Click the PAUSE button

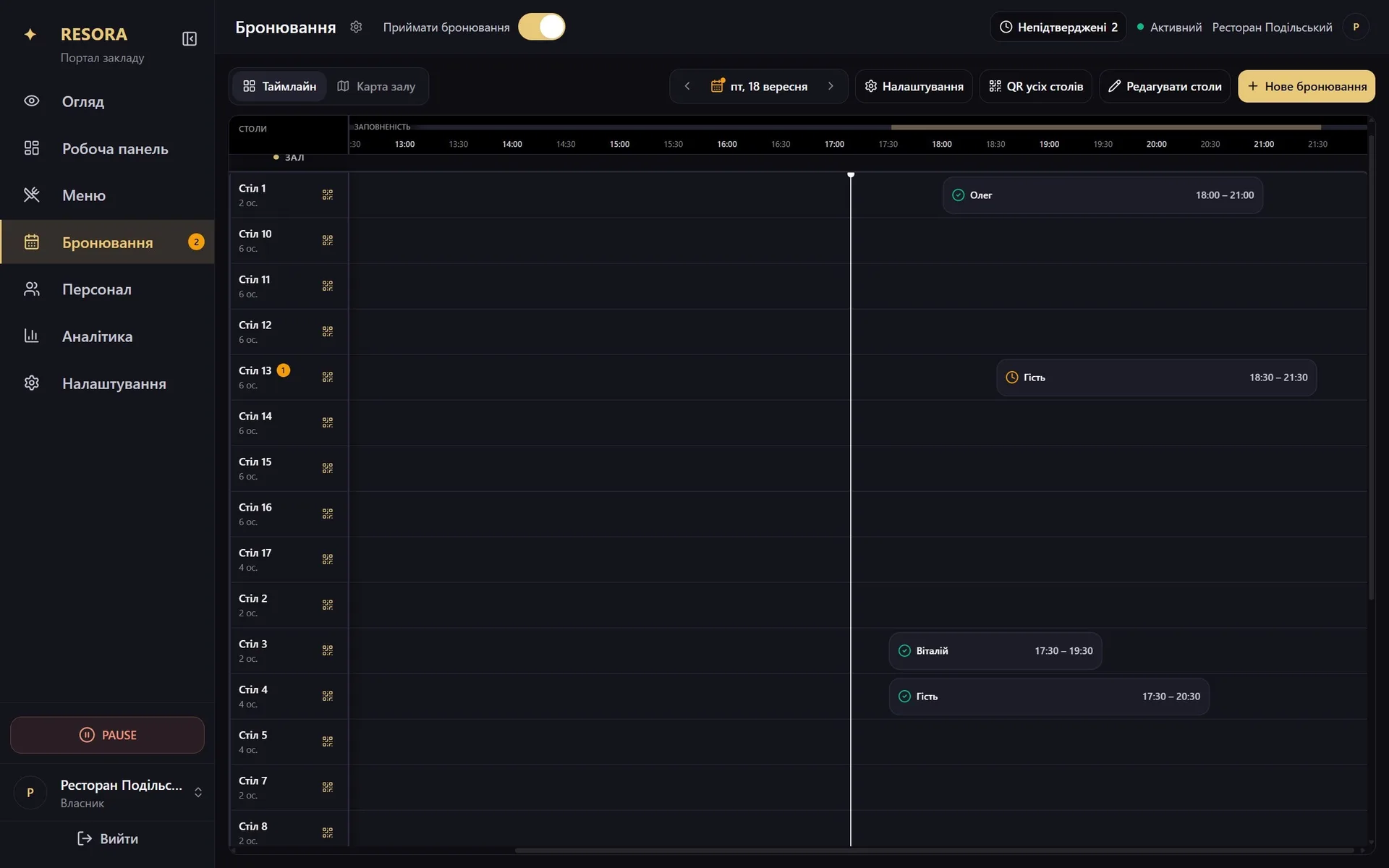pyautogui.click(x=107, y=735)
